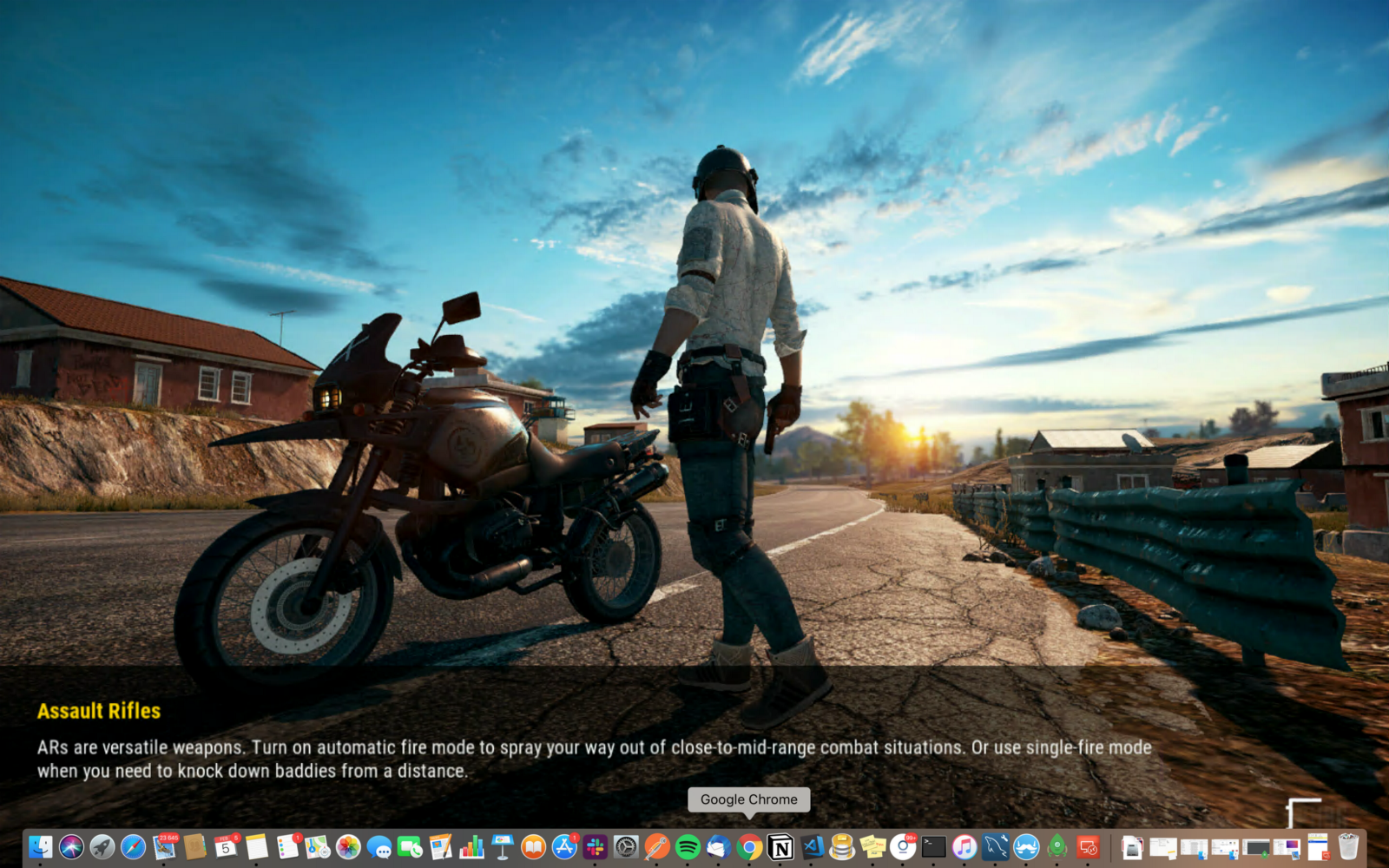Open Calendar showing Feb 5

click(x=226, y=846)
